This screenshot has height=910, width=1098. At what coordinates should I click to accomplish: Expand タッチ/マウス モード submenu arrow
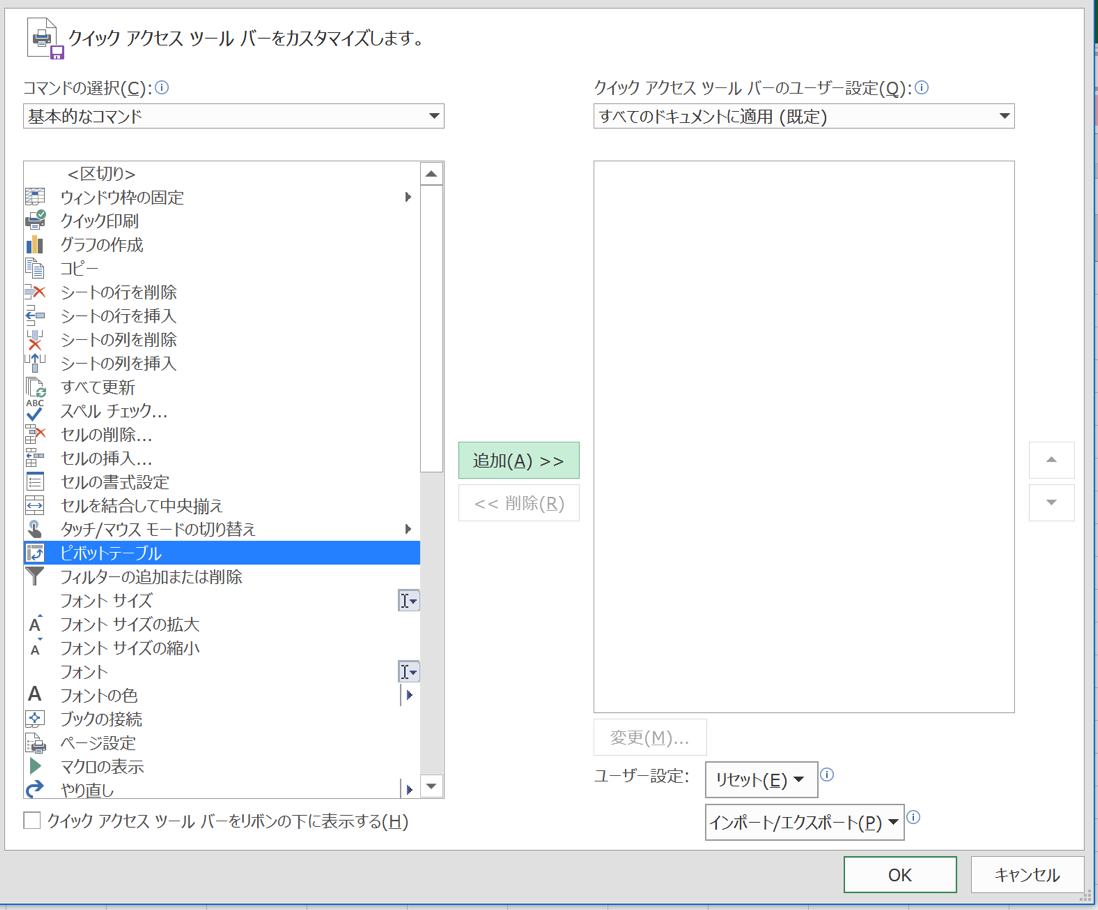408,529
